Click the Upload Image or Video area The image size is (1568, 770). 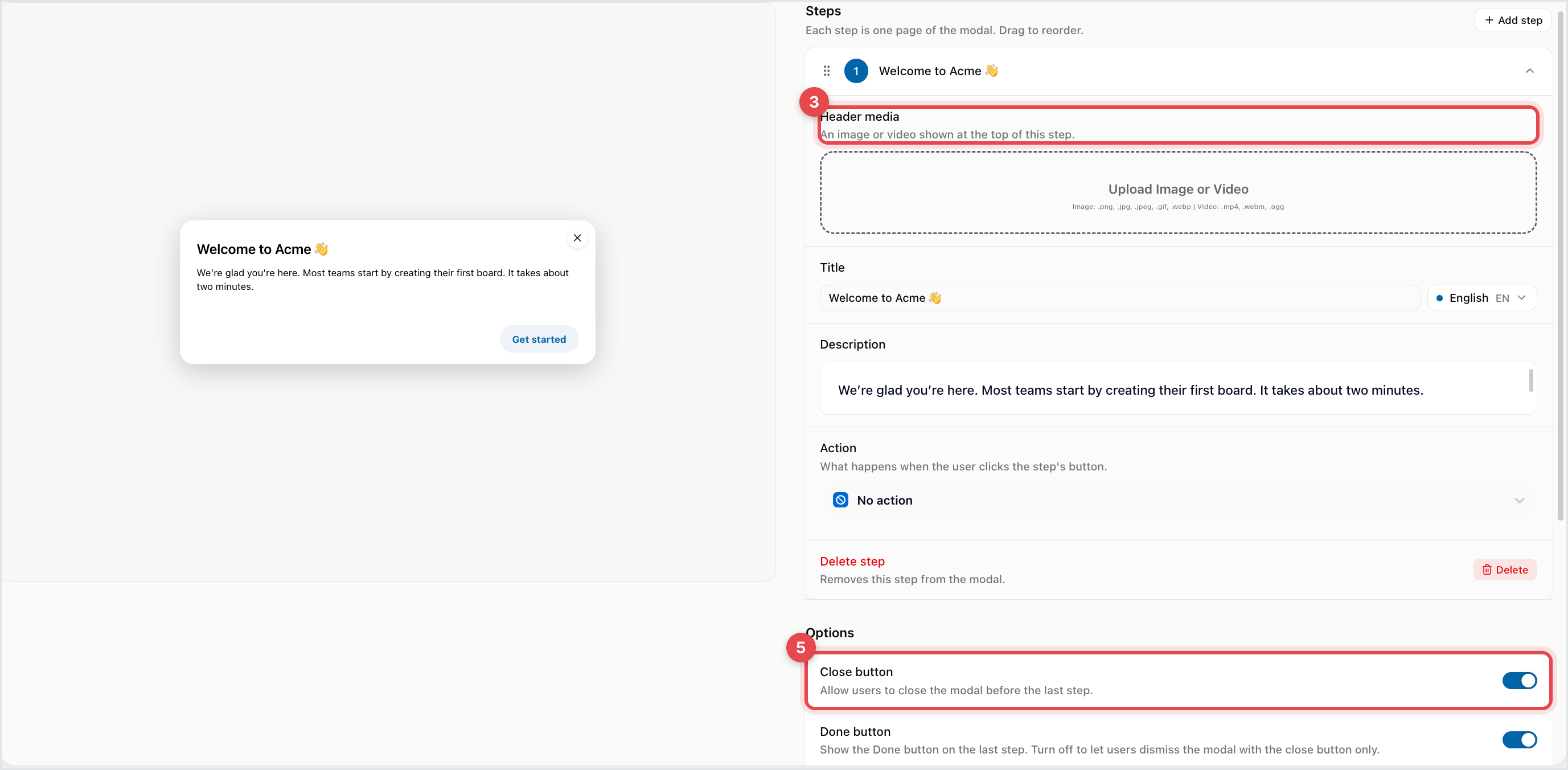point(1178,193)
